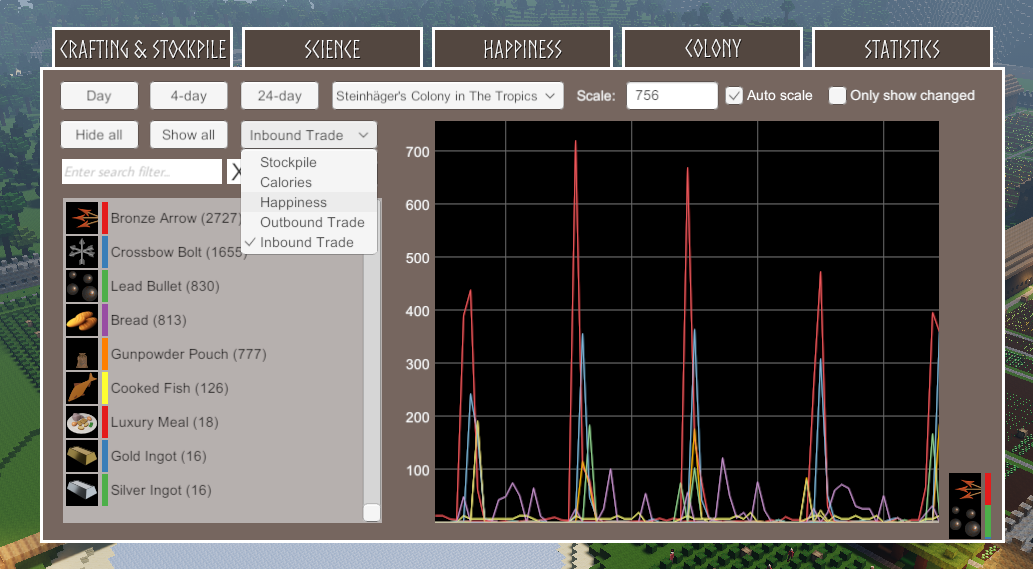Click the Gunpowder Pouch (777) label
This screenshot has width=1033, height=569.
click(188, 354)
